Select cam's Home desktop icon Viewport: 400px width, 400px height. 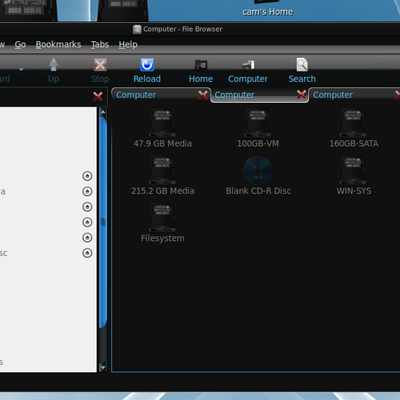[x=268, y=9]
